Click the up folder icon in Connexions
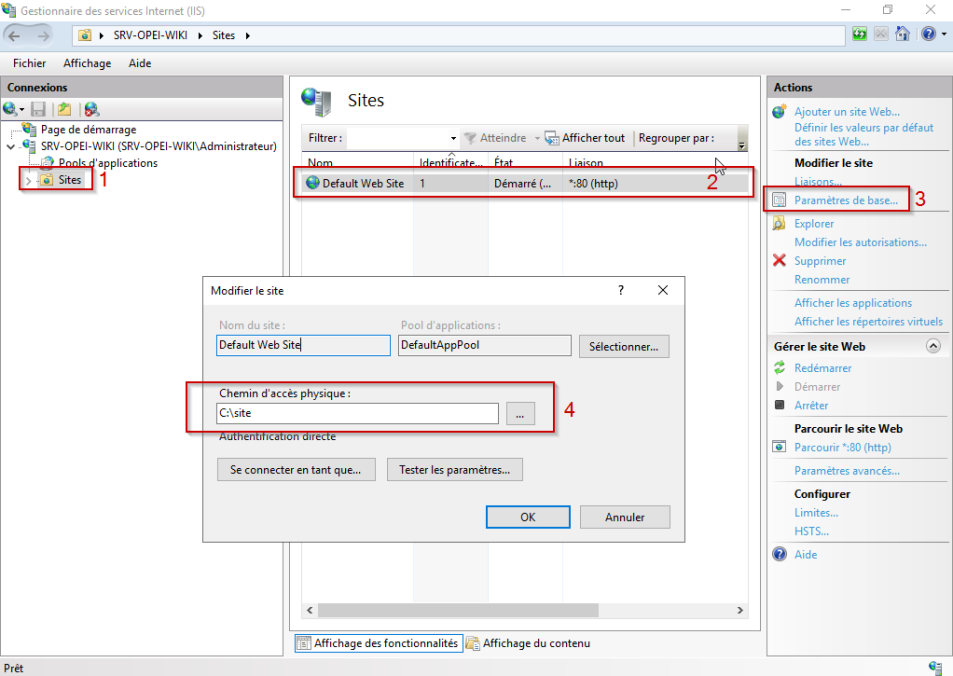This screenshot has height=676, width=953. [x=64, y=109]
